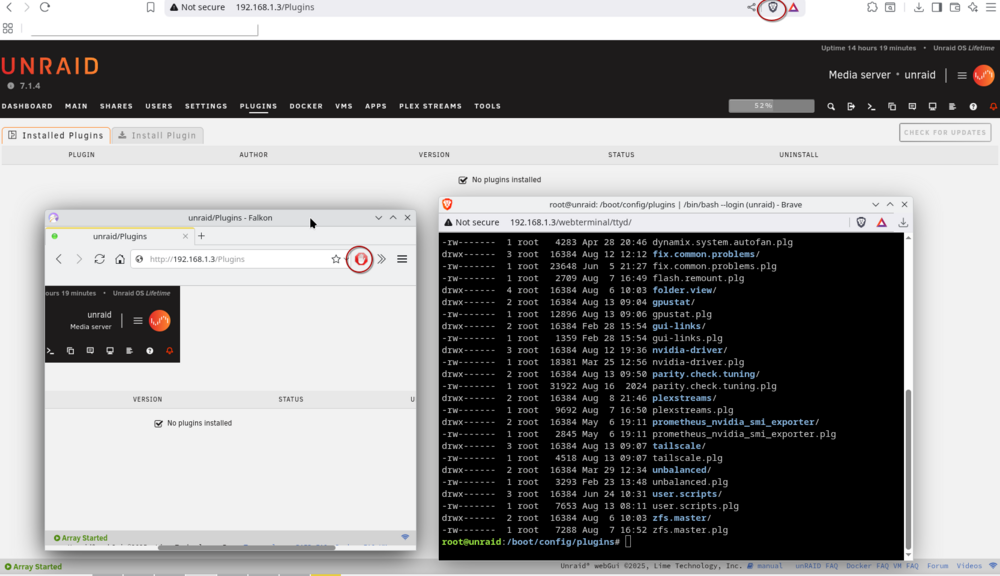1000x576 pixels.
Task: Click 'tailscale.plg' in the terminal listing
Action: [688, 458]
